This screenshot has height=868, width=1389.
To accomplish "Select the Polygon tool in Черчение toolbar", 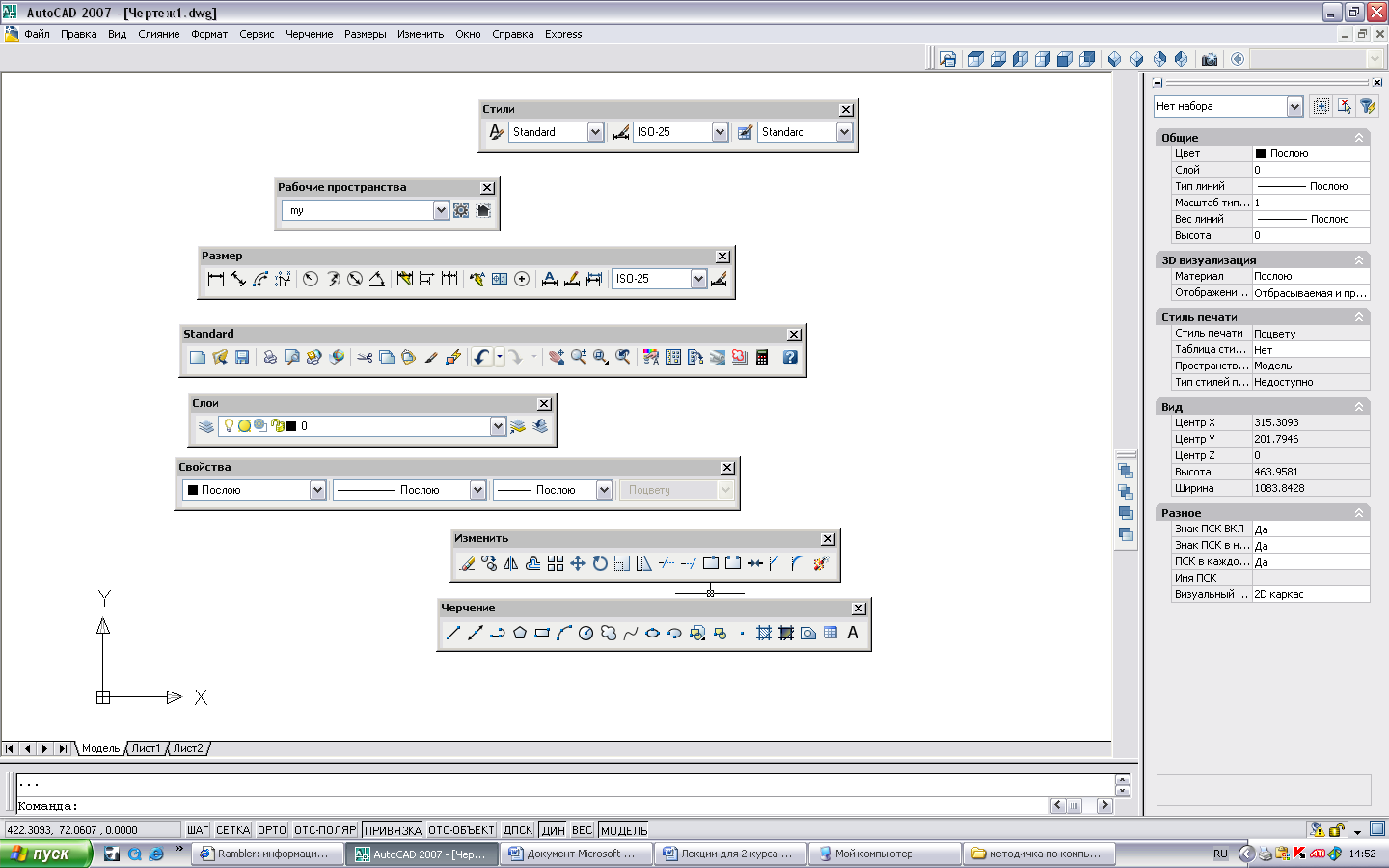I will 520,634.
